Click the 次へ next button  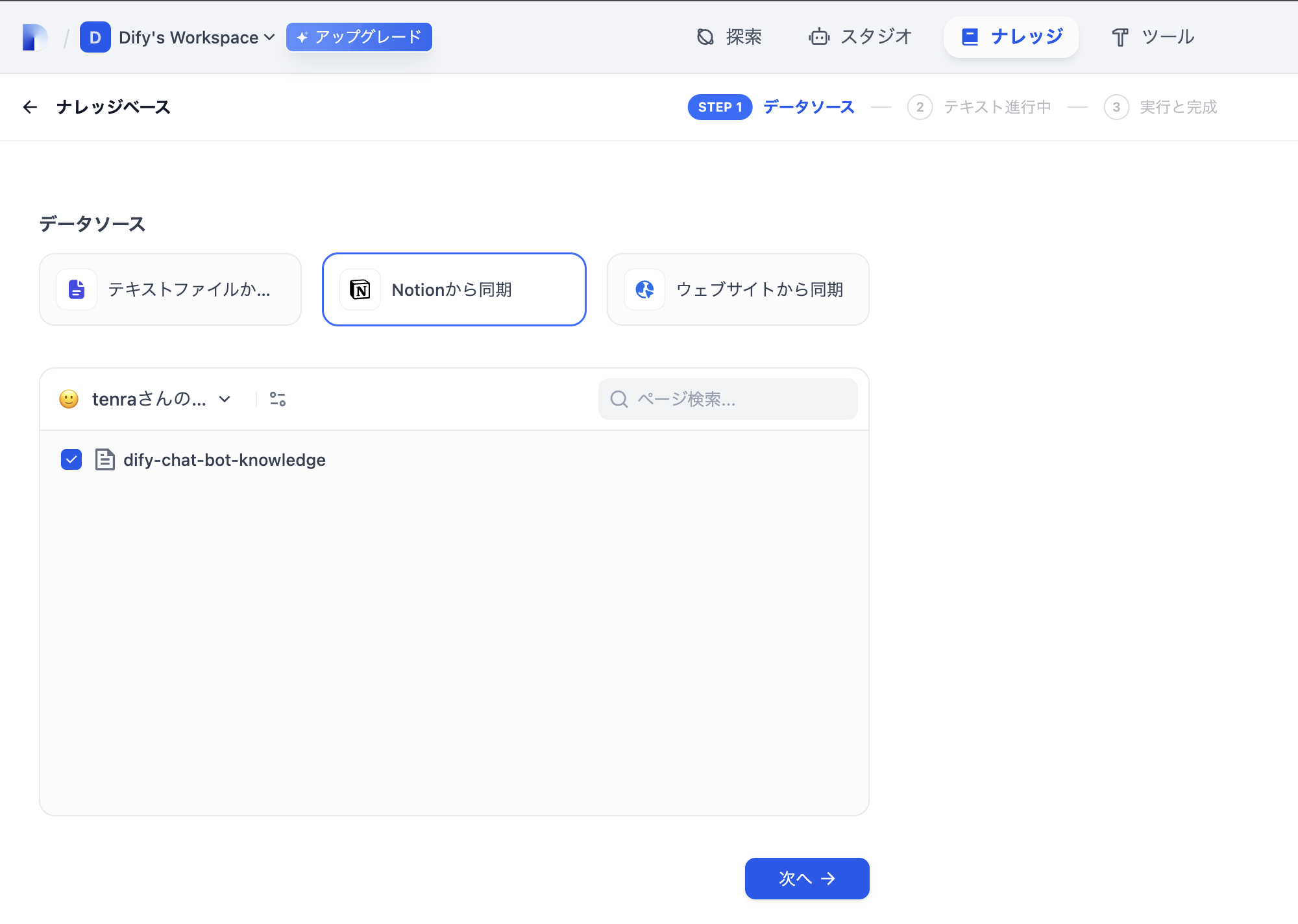point(807,879)
